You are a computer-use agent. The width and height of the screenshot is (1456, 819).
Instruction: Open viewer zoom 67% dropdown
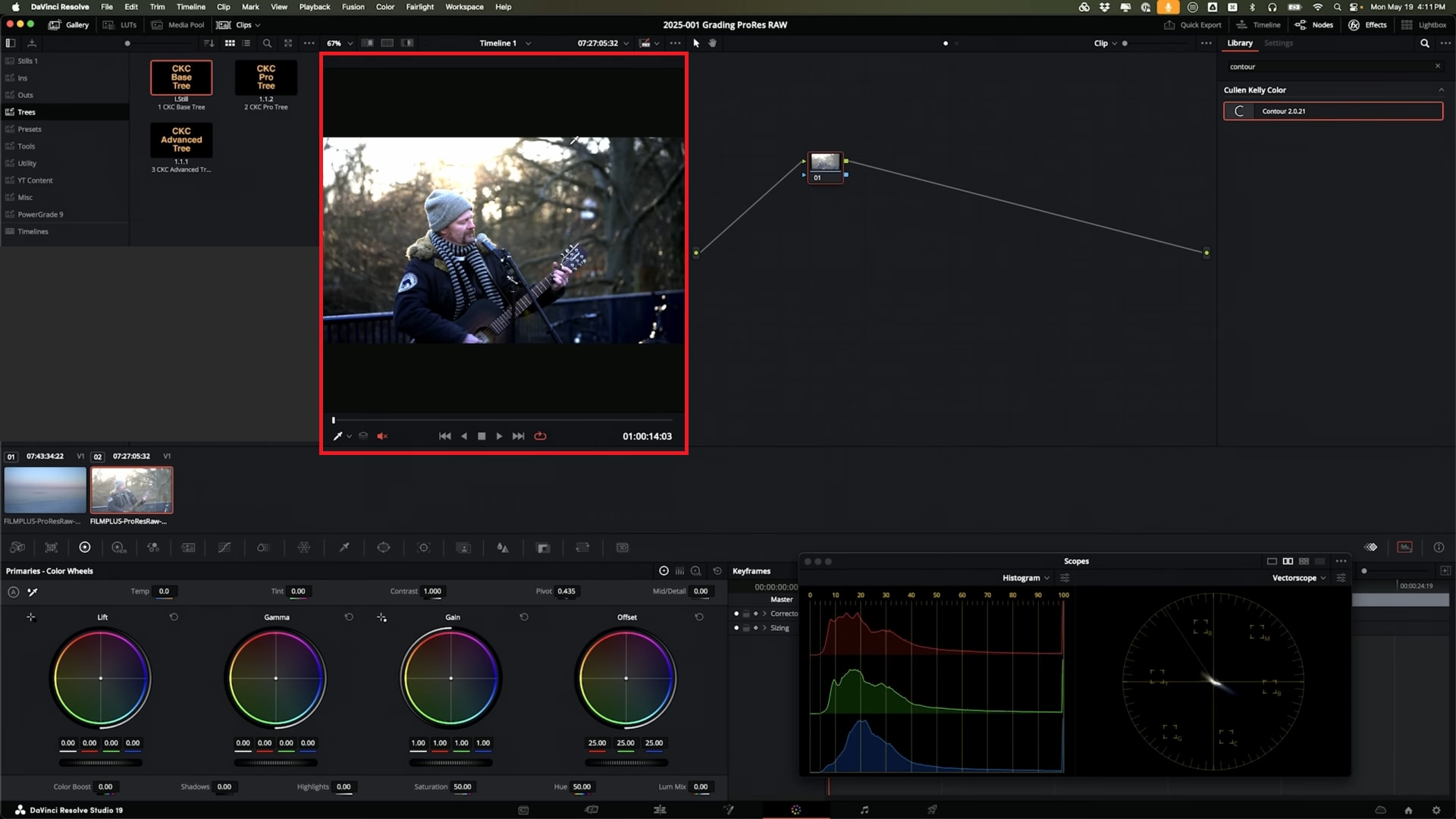click(x=340, y=43)
